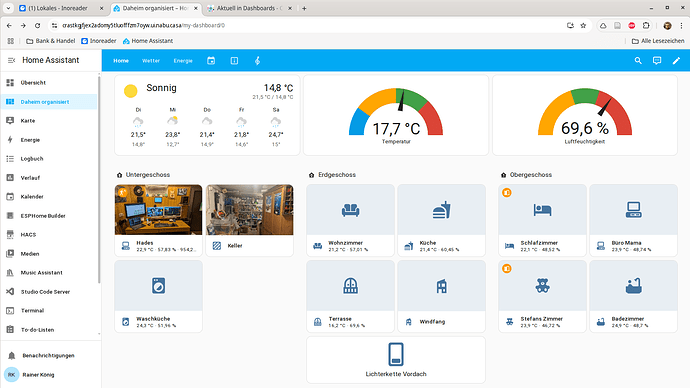Select the lightning flash view icon tab
This screenshot has height=388, width=690.
(257, 61)
